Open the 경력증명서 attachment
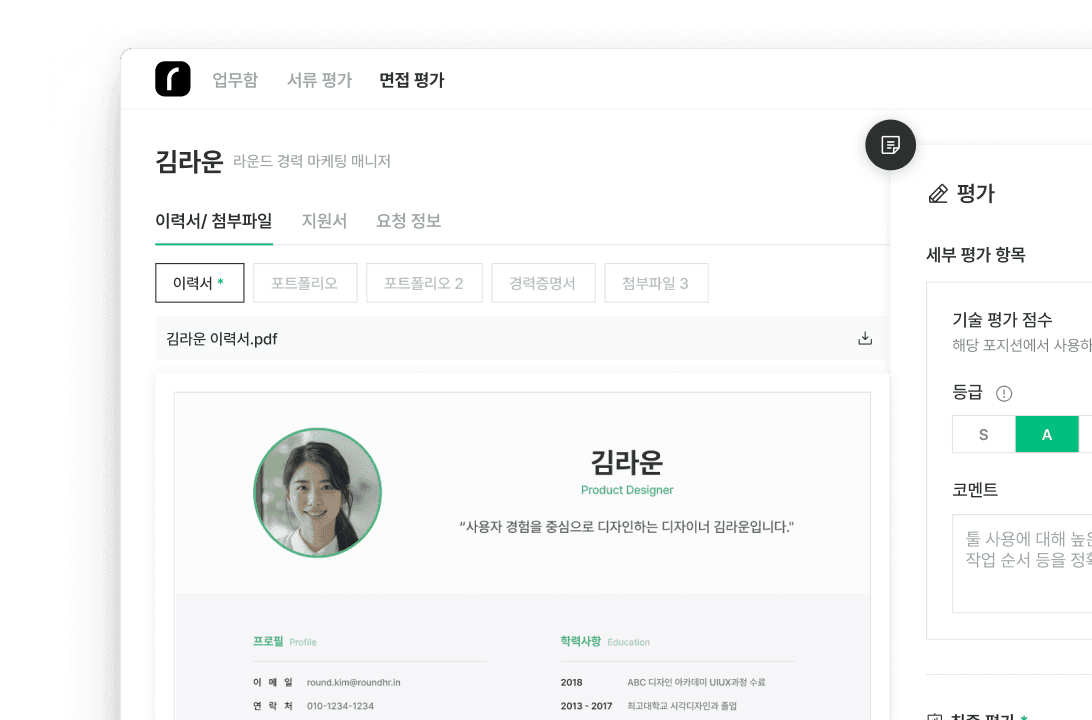This screenshot has width=1092, height=720. click(543, 283)
